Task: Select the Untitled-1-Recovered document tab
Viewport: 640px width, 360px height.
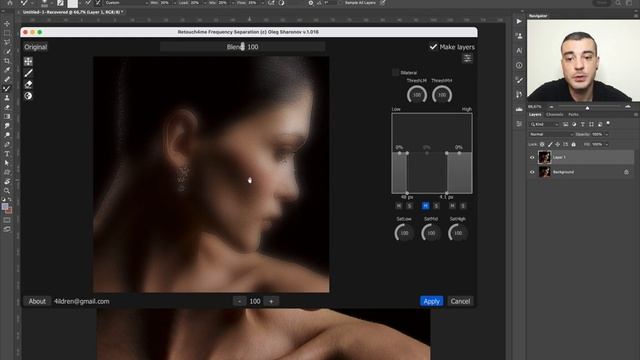Action: [x=73, y=12]
